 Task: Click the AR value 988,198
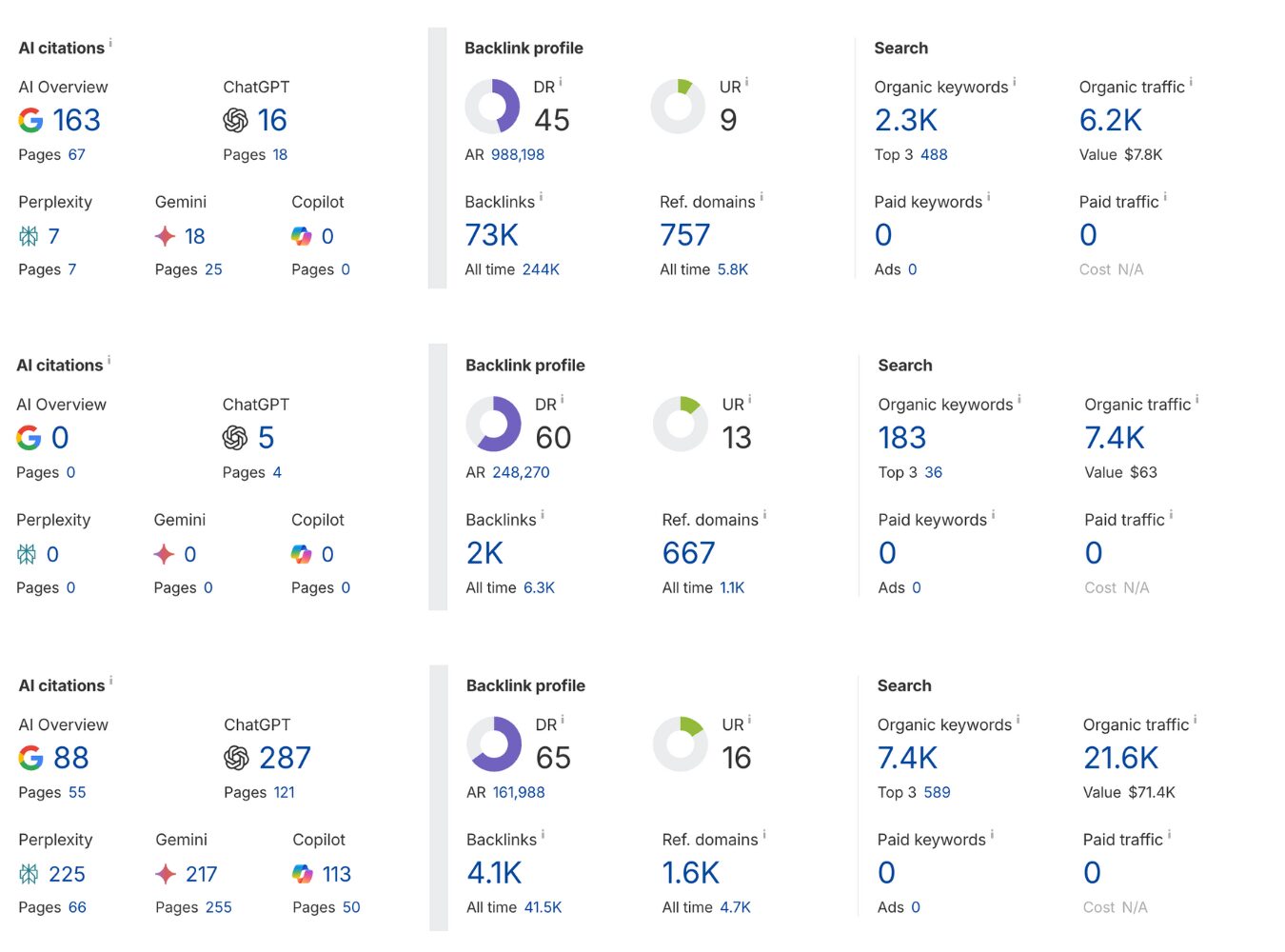[518, 155]
